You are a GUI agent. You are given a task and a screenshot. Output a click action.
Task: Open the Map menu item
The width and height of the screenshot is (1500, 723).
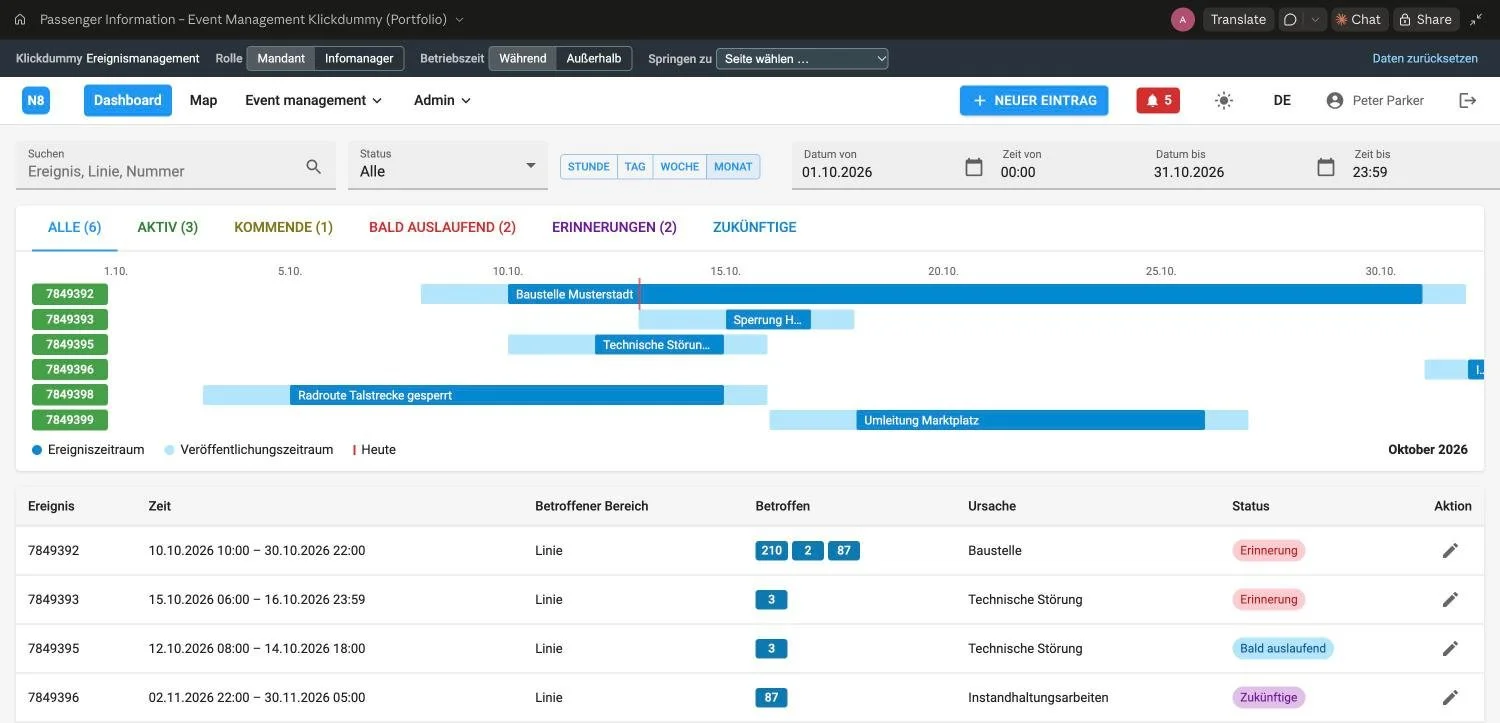203,100
